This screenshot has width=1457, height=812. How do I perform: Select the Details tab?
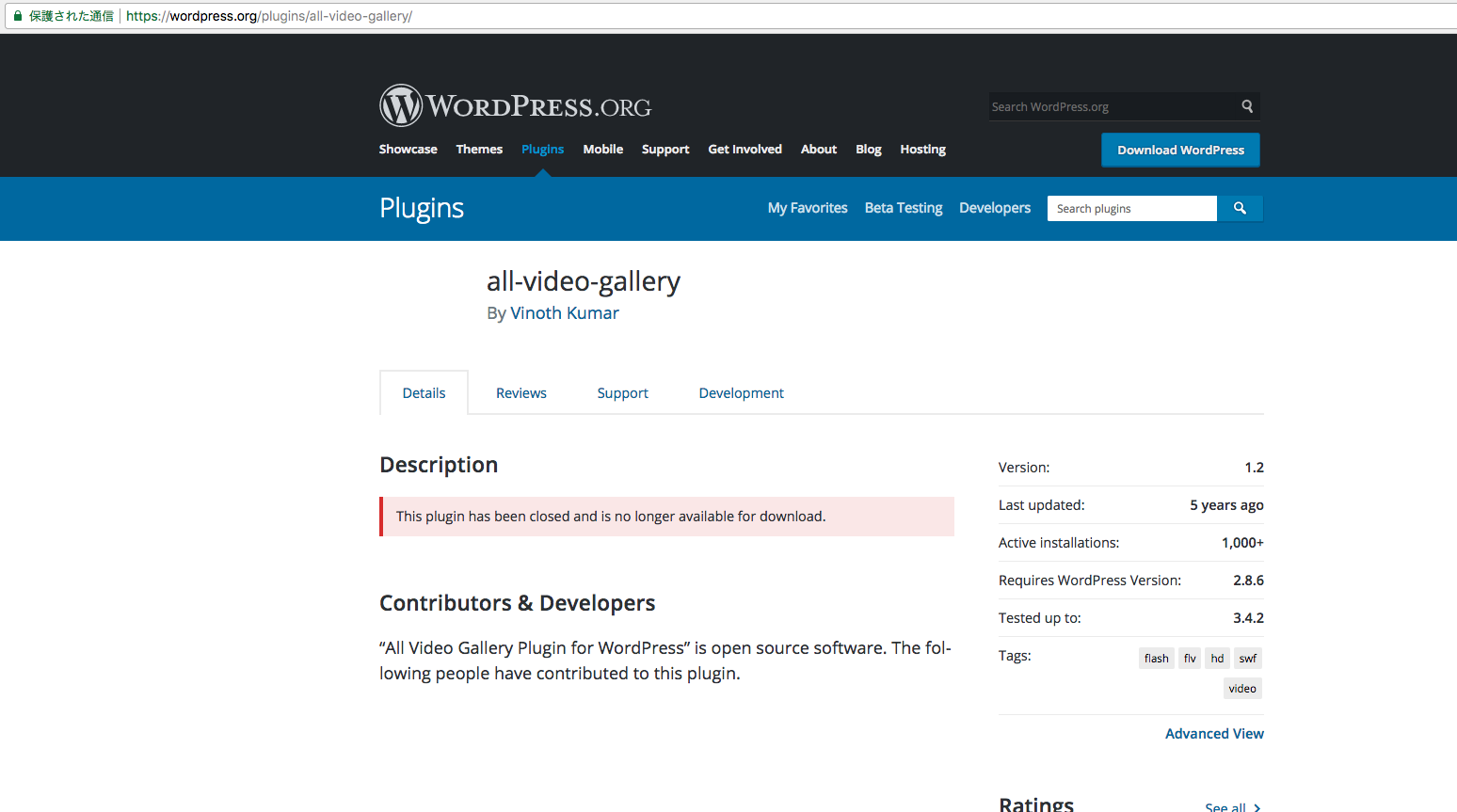coord(424,392)
